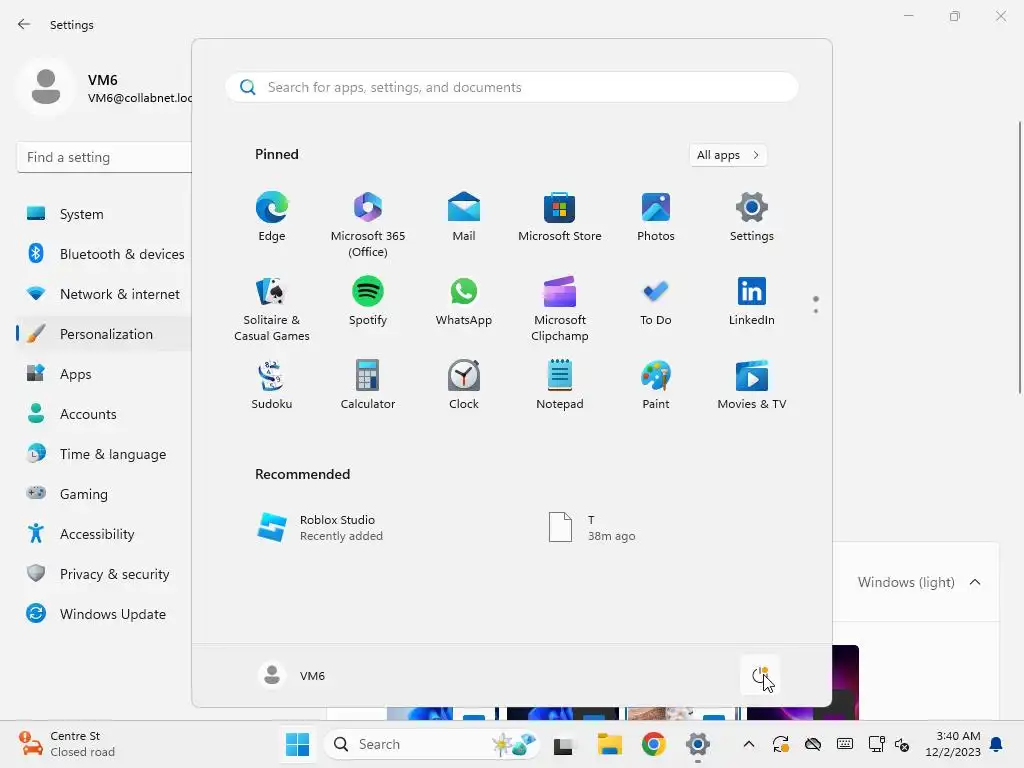Click Settings gear icon on taskbar
This screenshot has height=768, width=1024.
click(697, 744)
